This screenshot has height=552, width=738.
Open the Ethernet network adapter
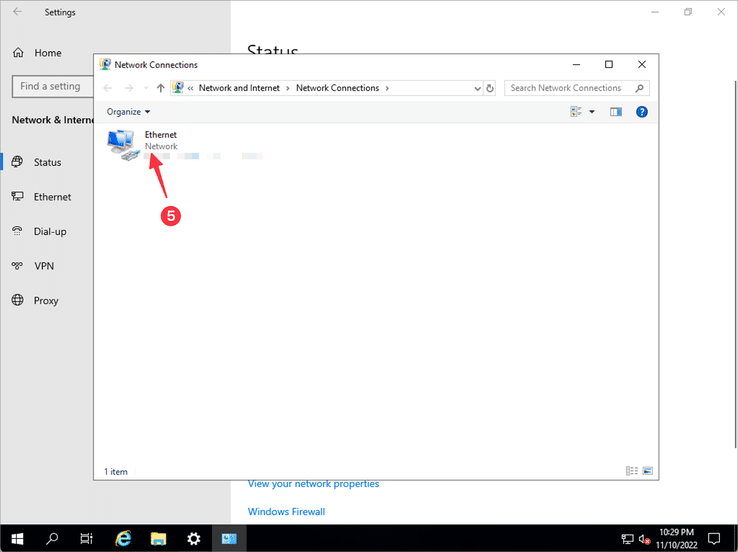(126, 146)
